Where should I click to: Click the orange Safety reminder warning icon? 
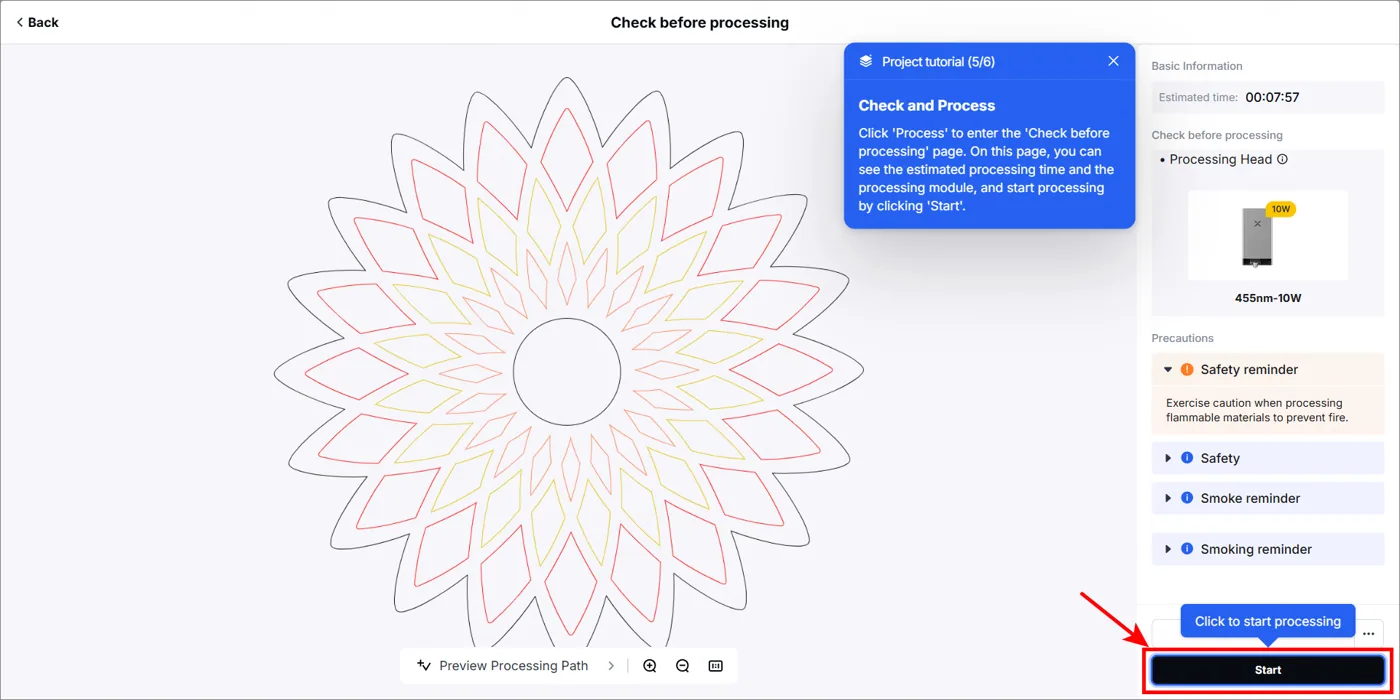[1187, 369]
